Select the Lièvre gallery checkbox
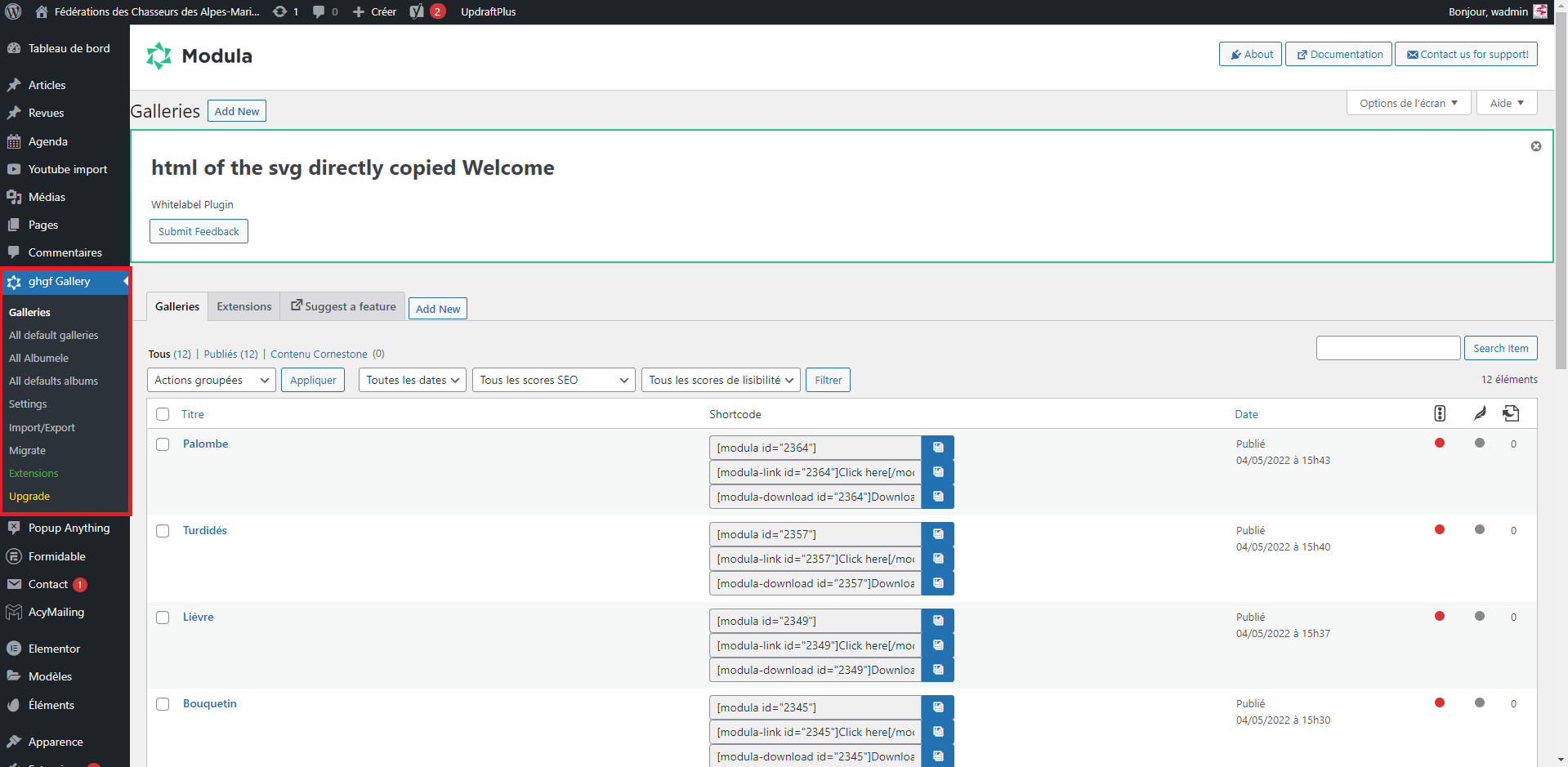Screen dimensions: 1568x767 tap(163, 618)
